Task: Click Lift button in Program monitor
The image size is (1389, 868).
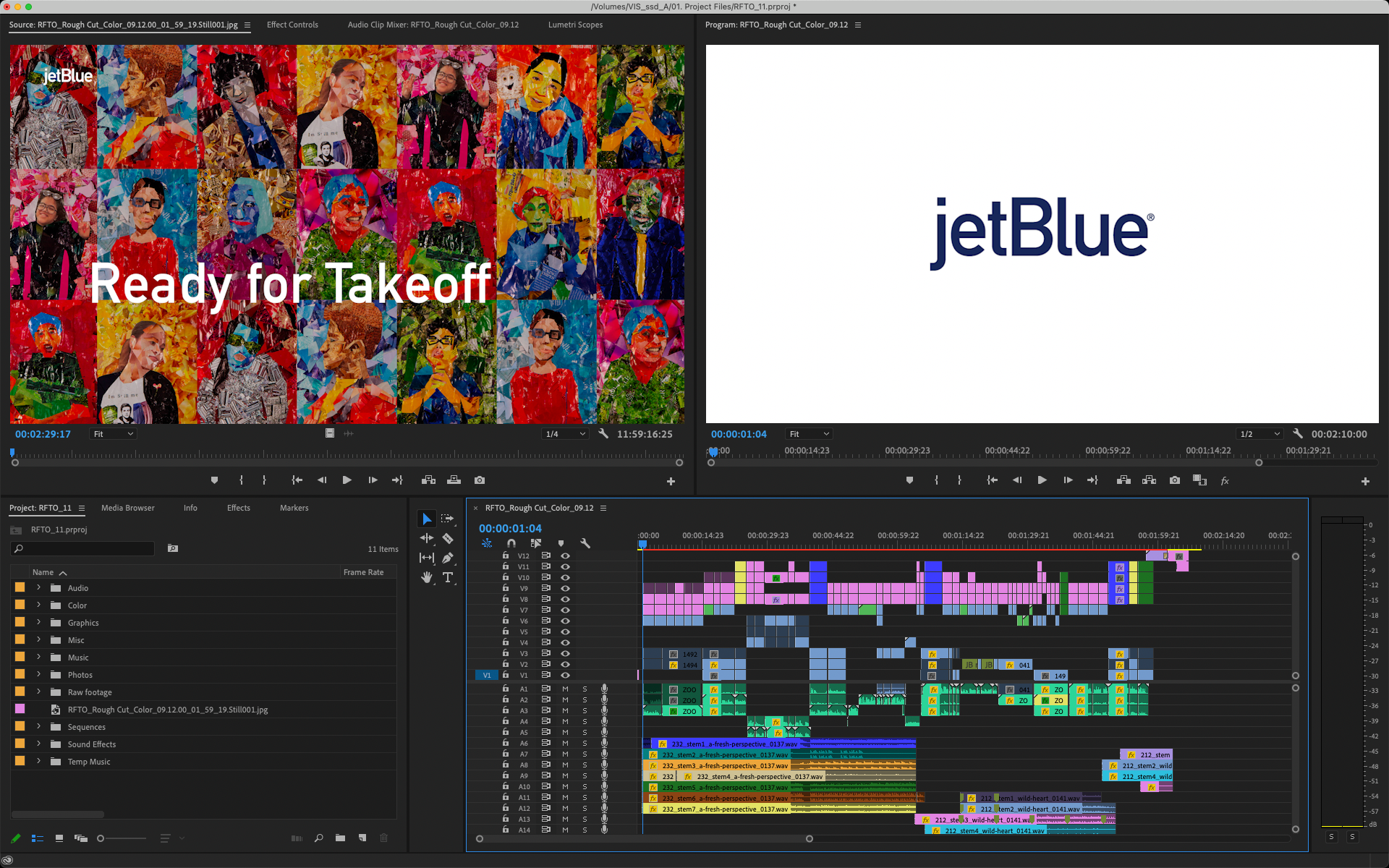Action: [x=1123, y=480]
